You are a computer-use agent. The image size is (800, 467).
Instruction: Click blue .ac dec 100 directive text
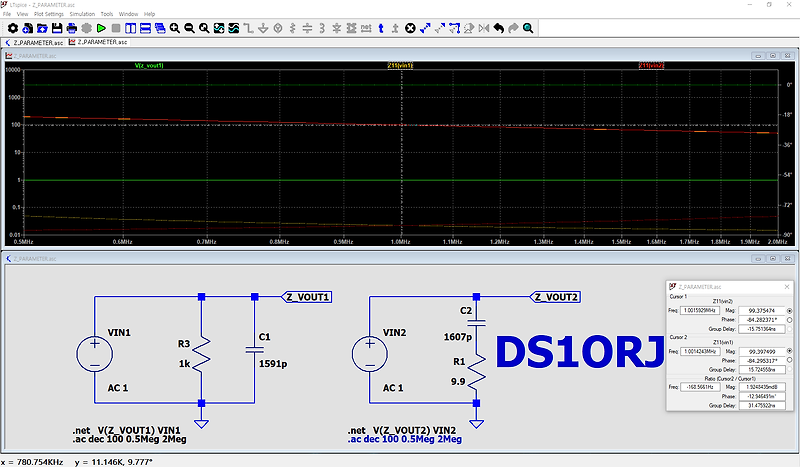[x=405, y=439]
